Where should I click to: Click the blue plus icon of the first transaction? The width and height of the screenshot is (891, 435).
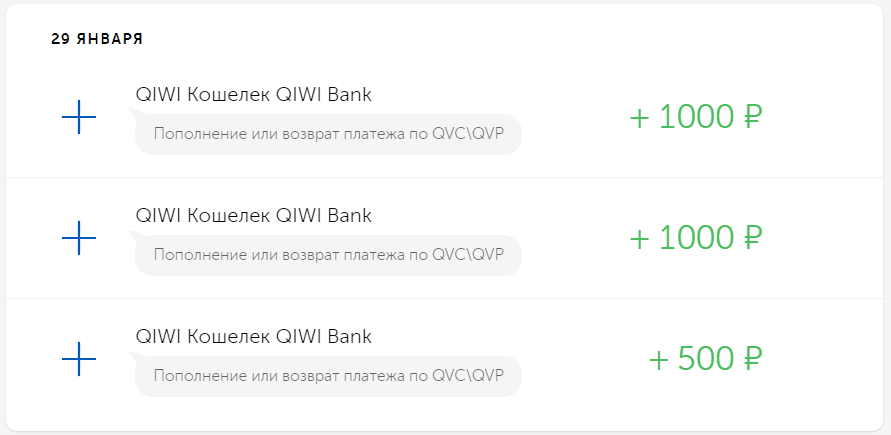point(79,117)
